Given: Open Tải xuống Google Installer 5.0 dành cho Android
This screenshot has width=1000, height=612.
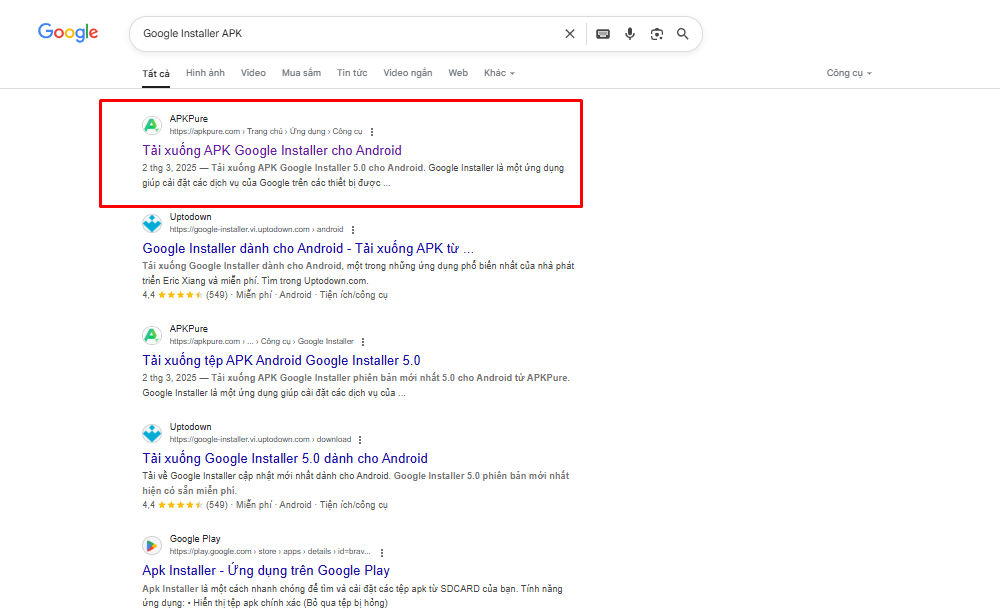Looking at the screenshot, I should click(x=285, y=458).
